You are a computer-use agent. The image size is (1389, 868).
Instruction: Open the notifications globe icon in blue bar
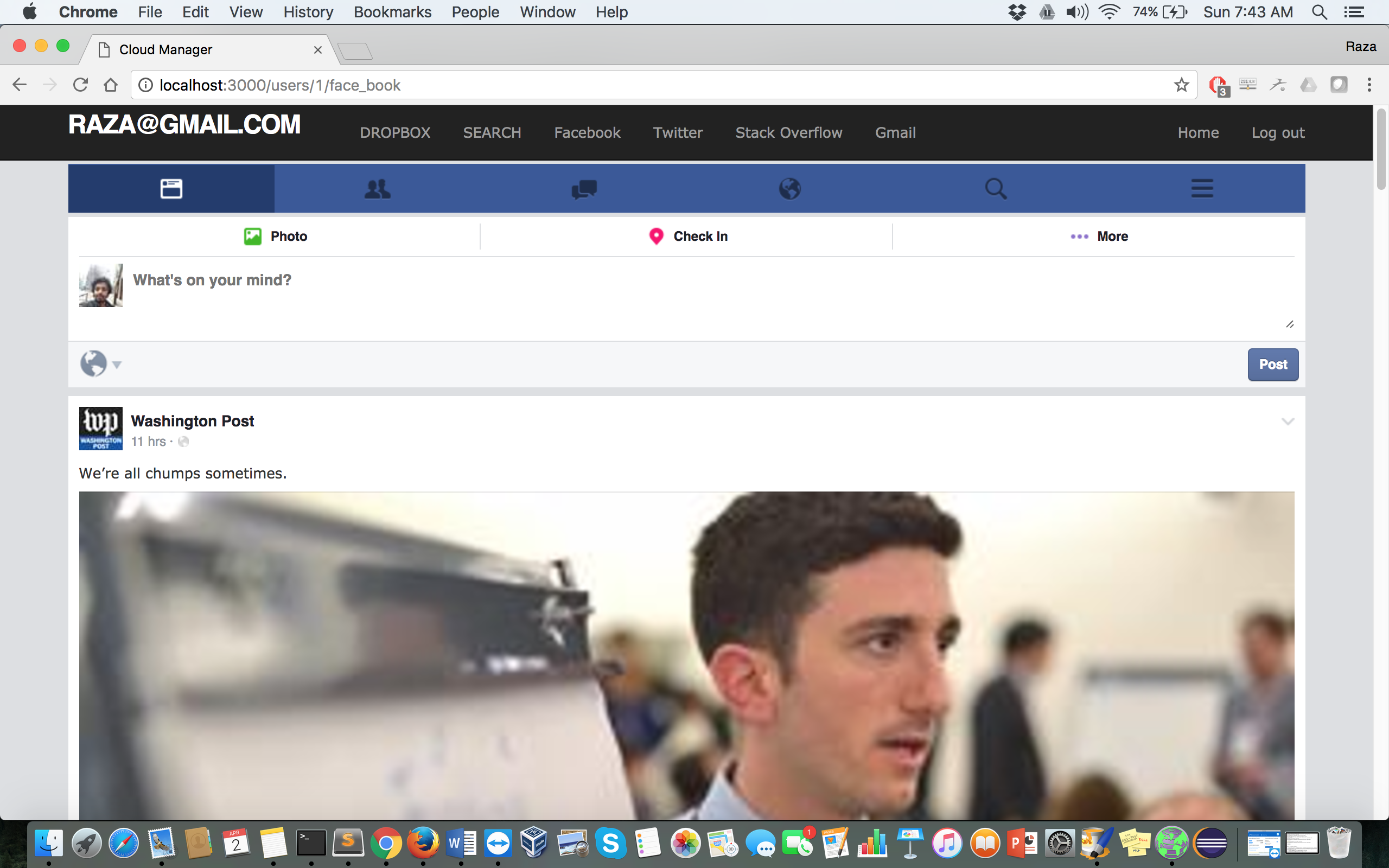pyautogui.click(x=790, y=188)
